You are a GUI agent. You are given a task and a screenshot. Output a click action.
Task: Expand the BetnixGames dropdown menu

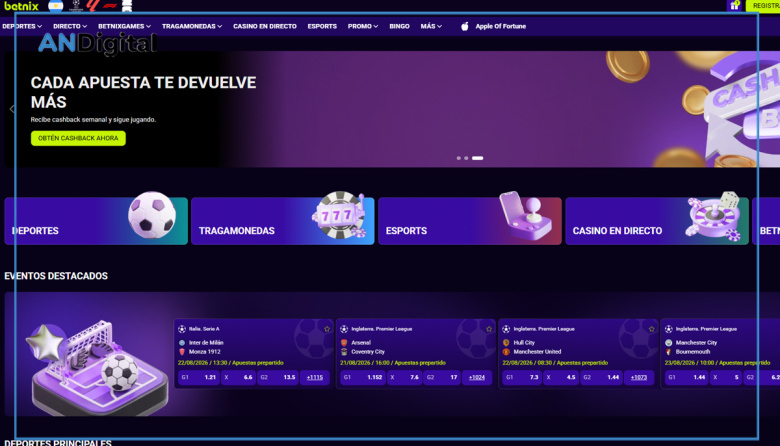coord(124,26)
